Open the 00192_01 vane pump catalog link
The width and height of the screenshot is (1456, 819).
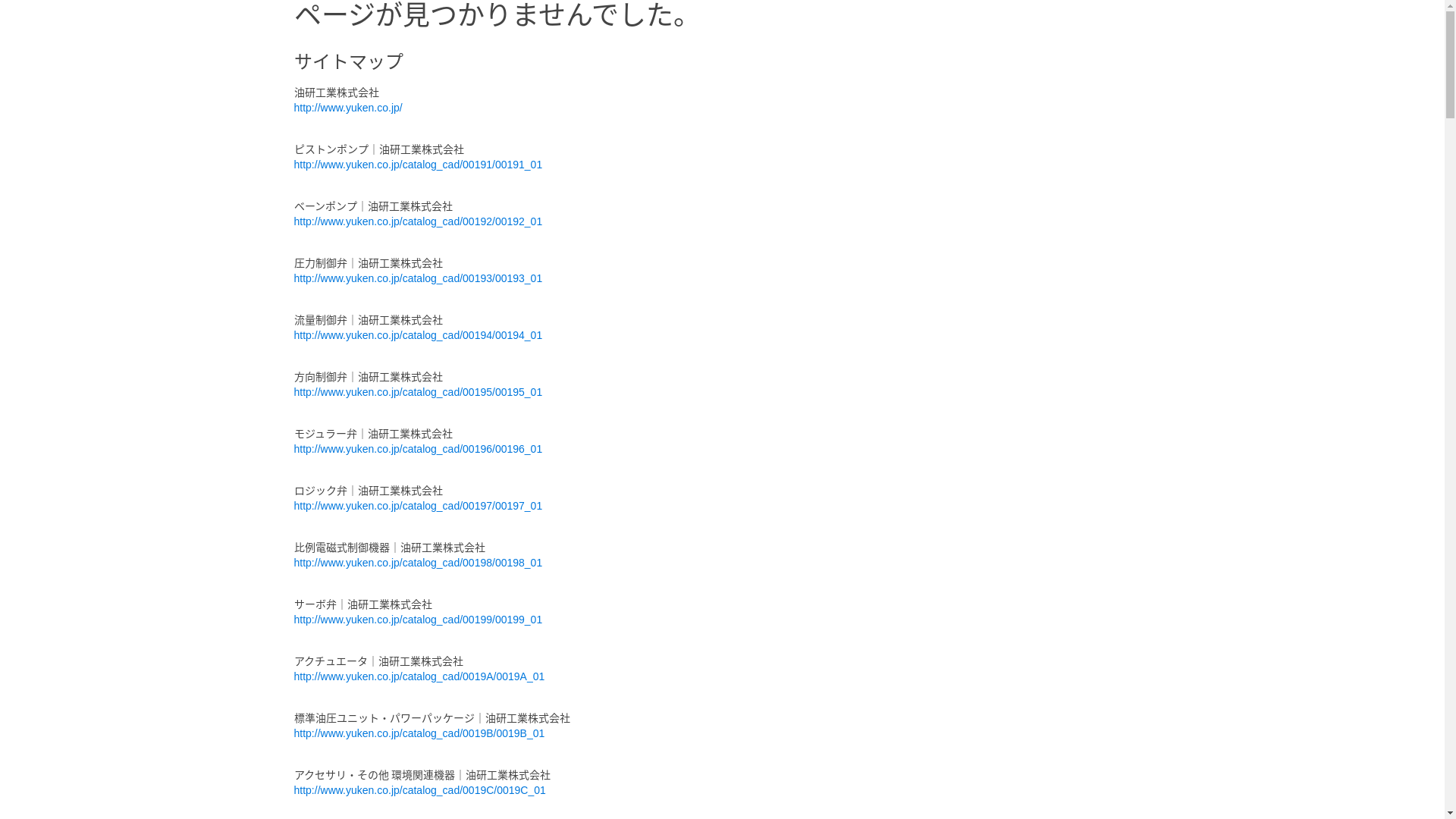click(418, 221)
